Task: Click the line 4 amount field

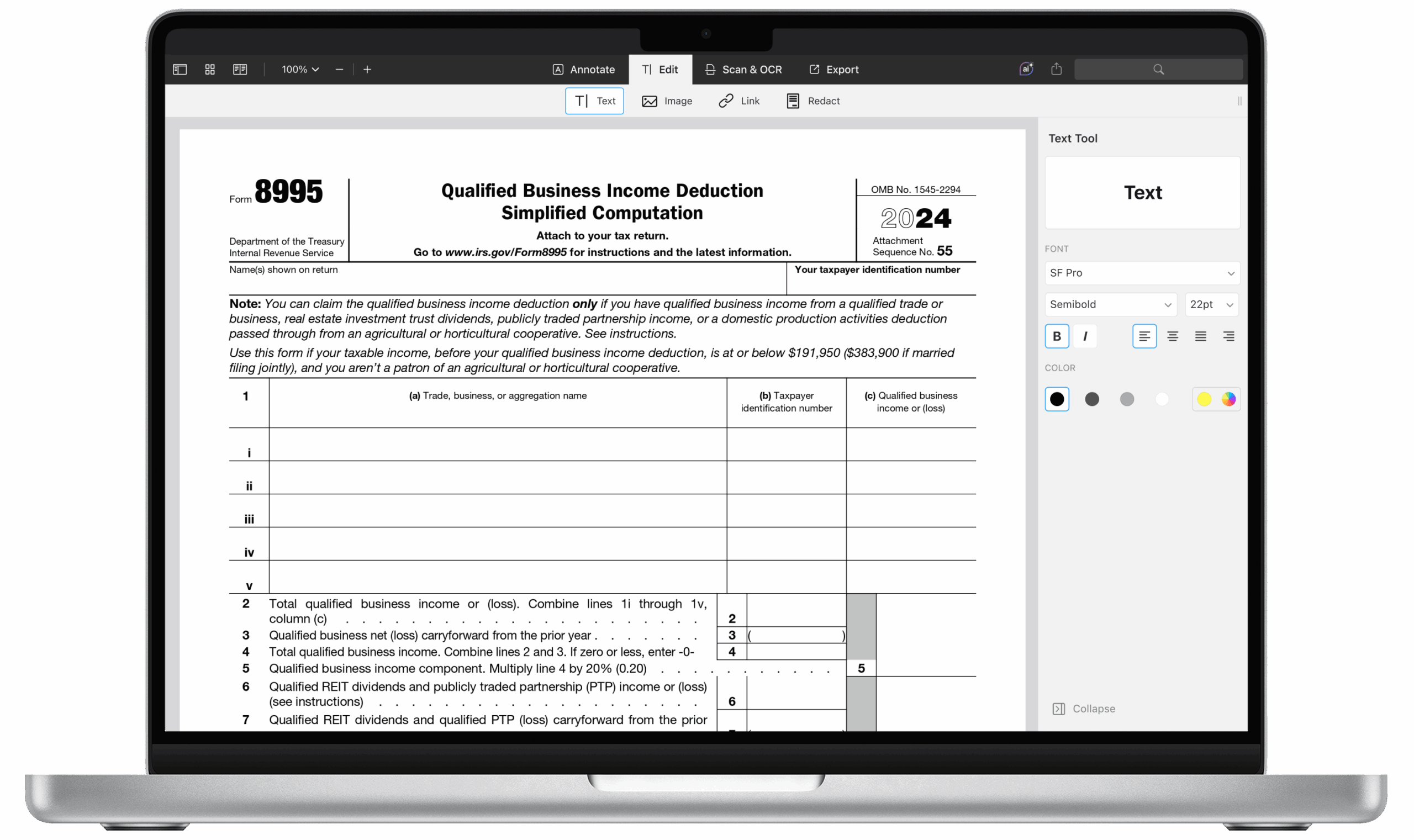Action: point(796,652)
